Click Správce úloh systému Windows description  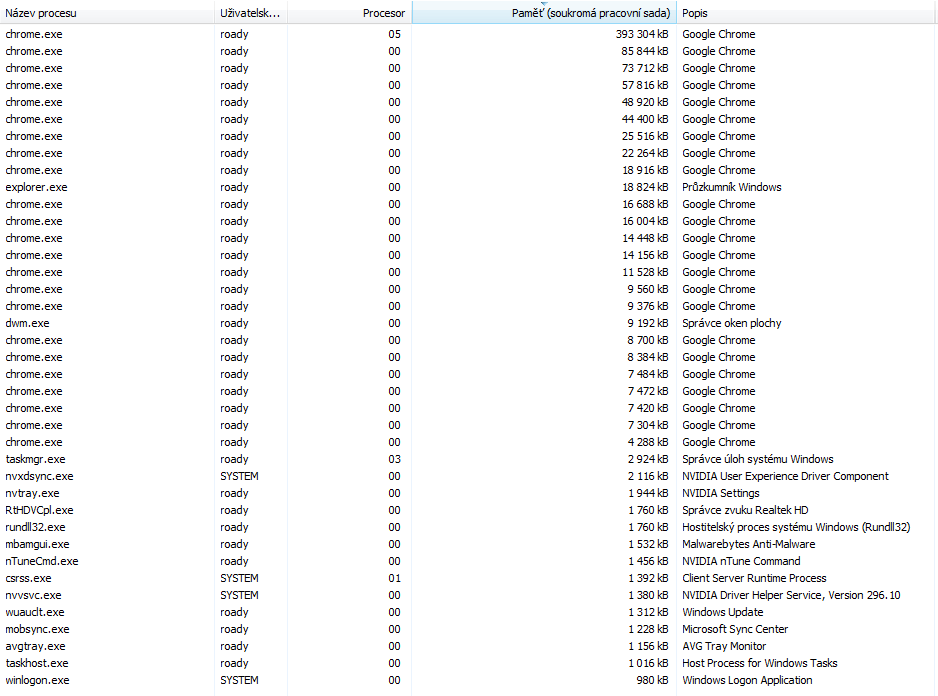(x=757, y=459)
